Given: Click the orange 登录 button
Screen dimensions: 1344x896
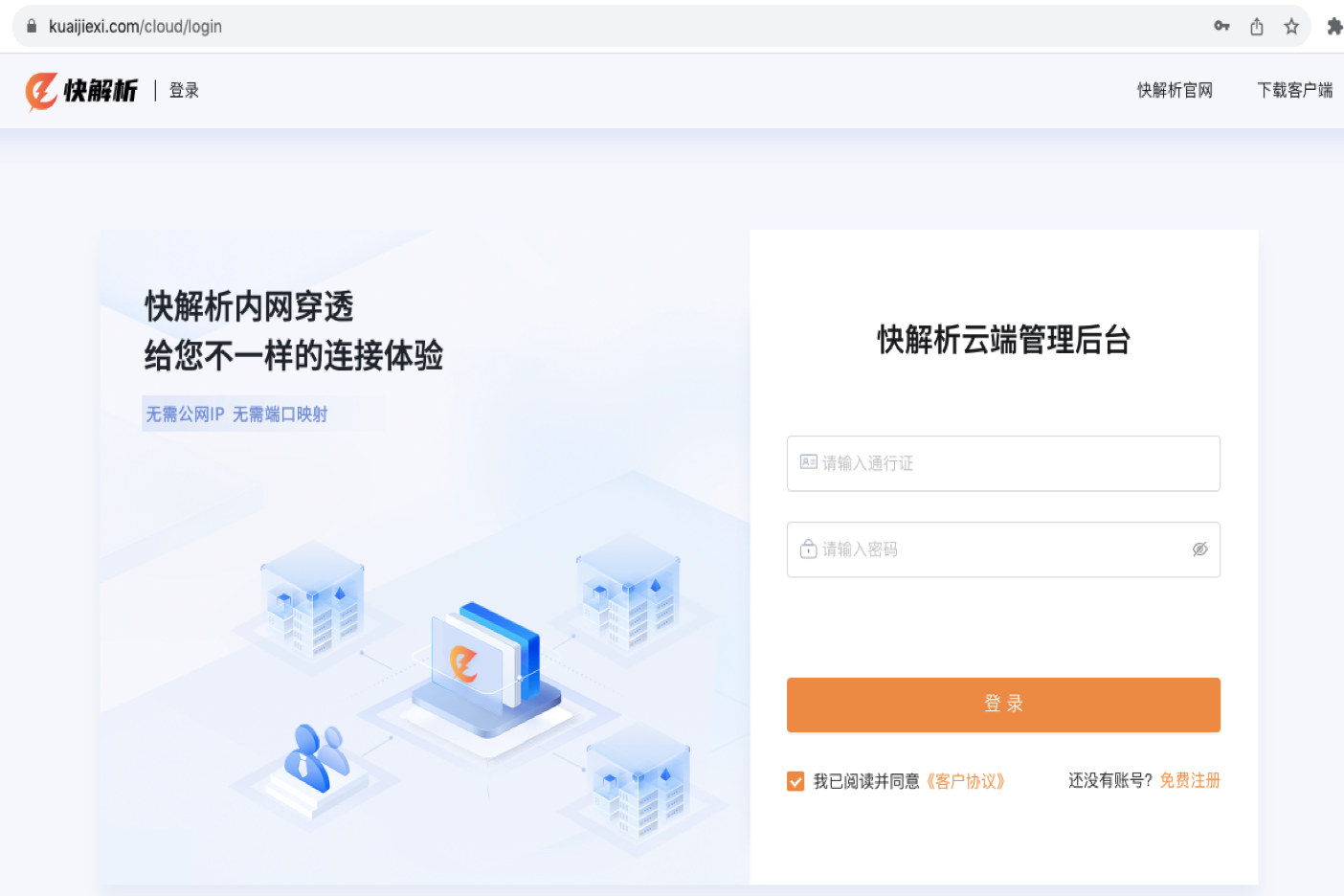Looking at the screenshot, I should pos(1003,705).
